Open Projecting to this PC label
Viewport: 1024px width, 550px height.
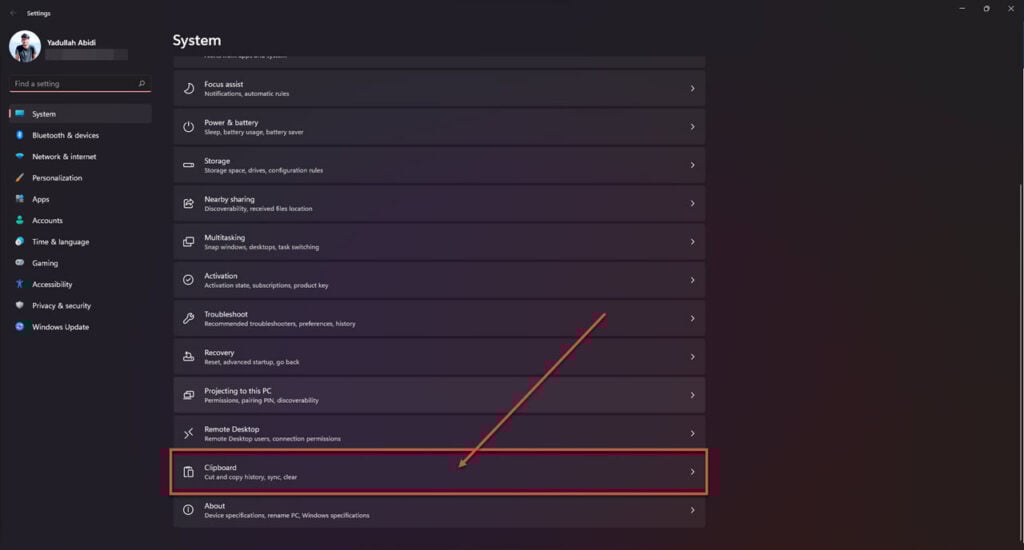tap(237, 391)
